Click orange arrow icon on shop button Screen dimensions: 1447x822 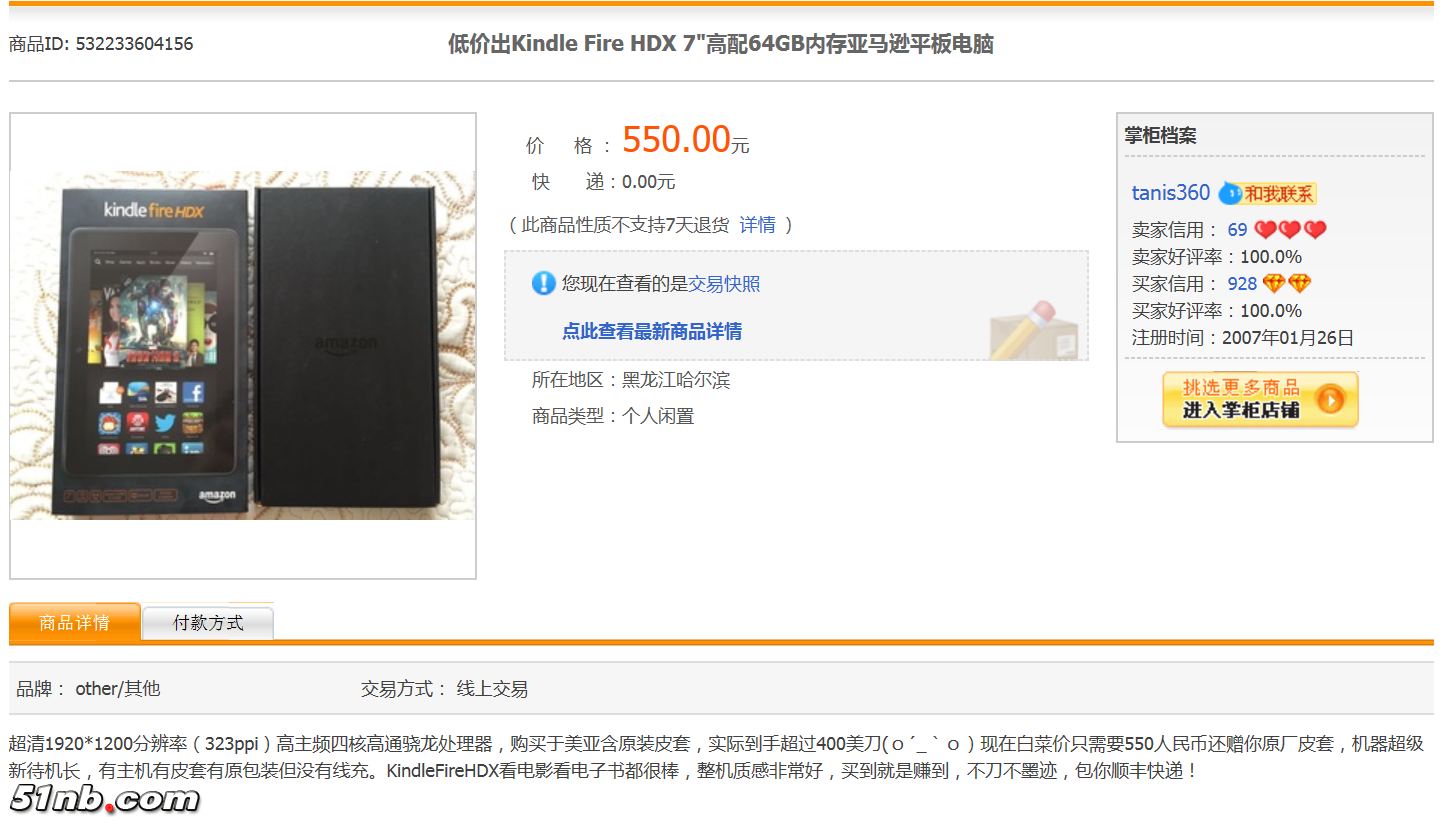[1330, 400]
